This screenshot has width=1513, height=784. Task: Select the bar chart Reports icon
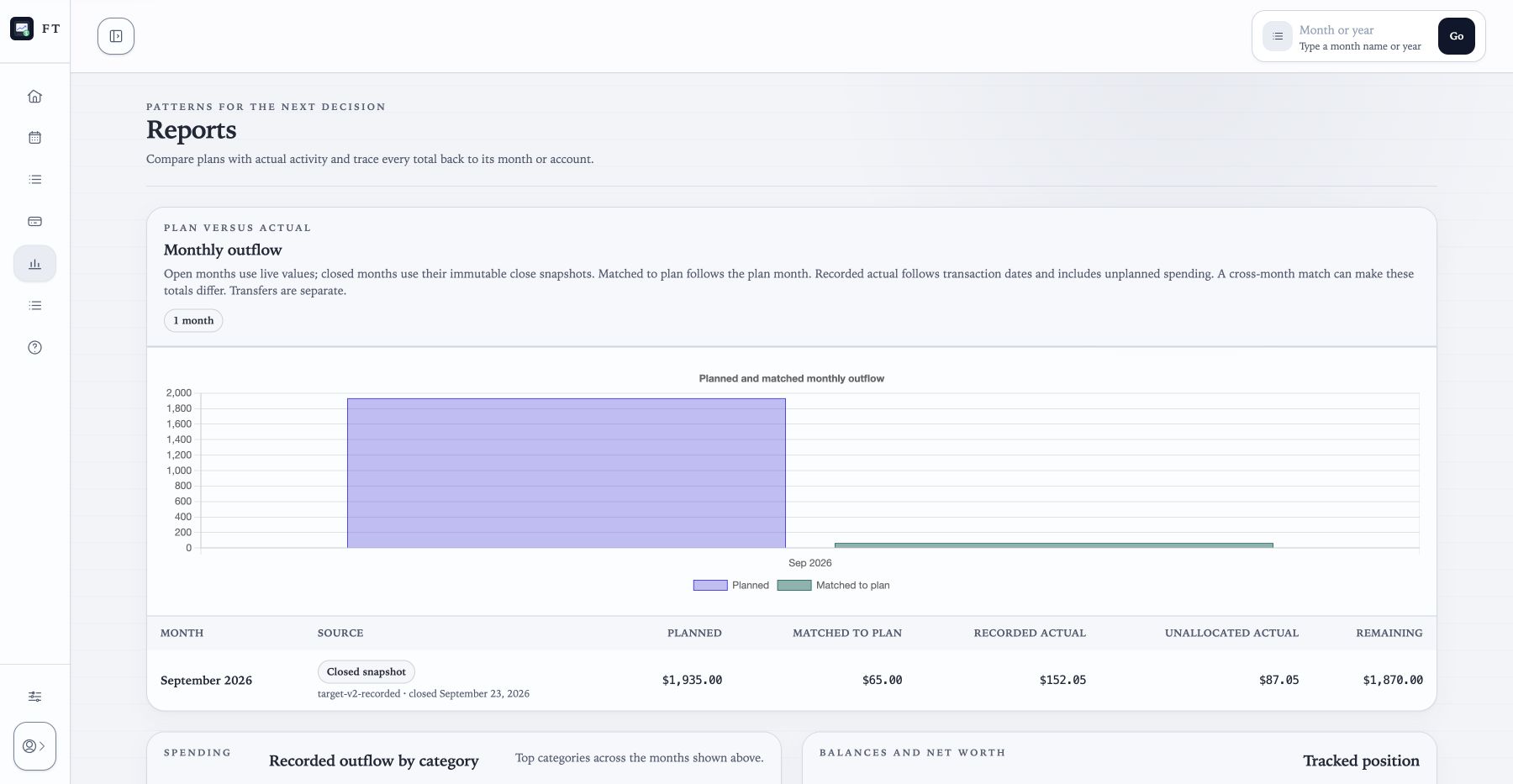(x=34, y=264)
